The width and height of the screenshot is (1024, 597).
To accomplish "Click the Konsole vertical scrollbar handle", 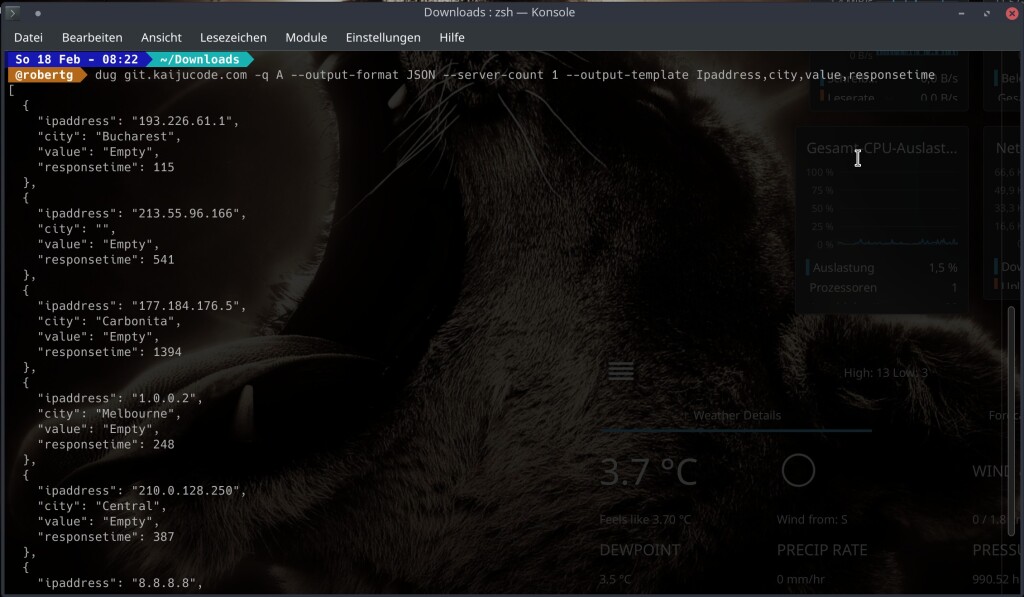I will click(x=1012, y=421).
